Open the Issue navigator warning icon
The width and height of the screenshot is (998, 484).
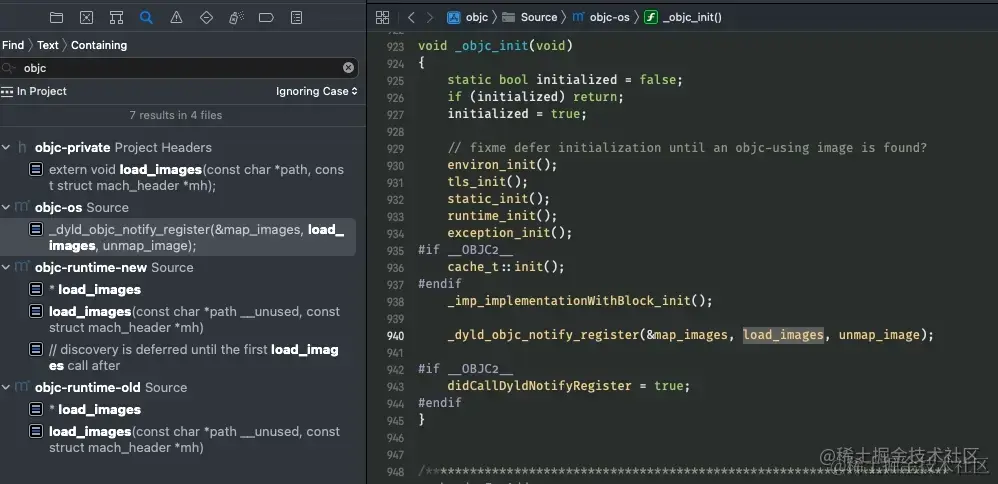[176, 18]
